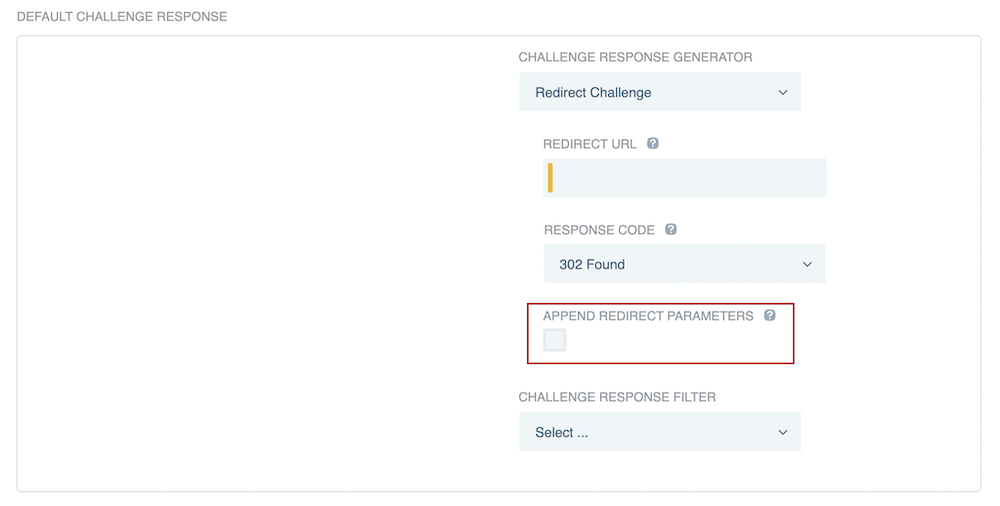Click the Default Challenge Response heading
This screenshot has height=506, width=1000.
tap(122, 17)
